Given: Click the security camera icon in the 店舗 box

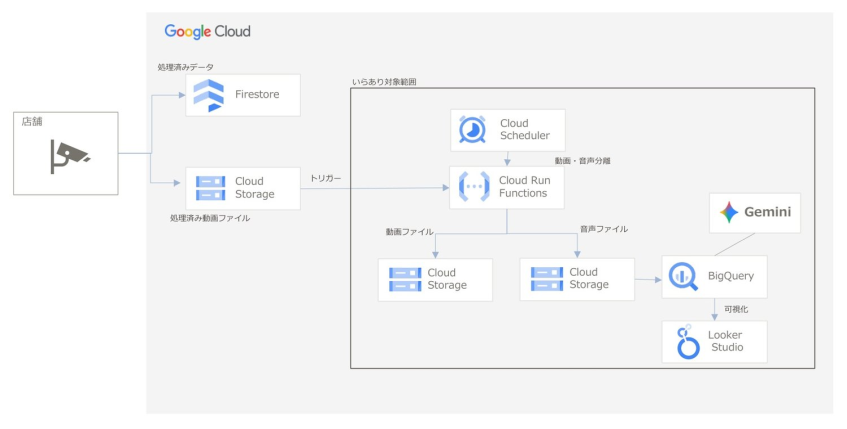Looking at the screenshot, I should coord(70,155).
